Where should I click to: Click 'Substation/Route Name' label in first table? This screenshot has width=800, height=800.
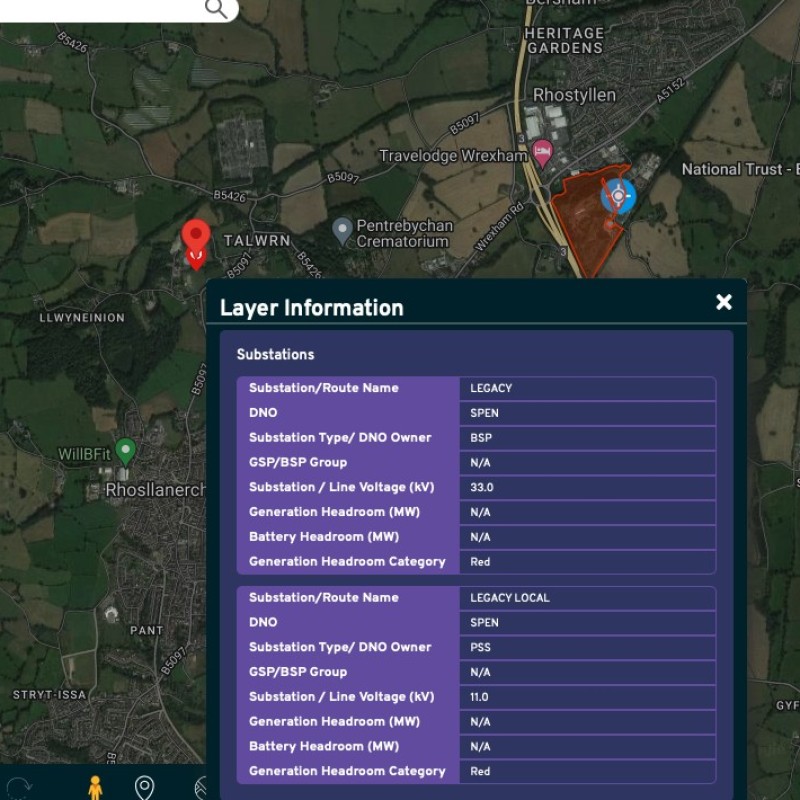323,388
